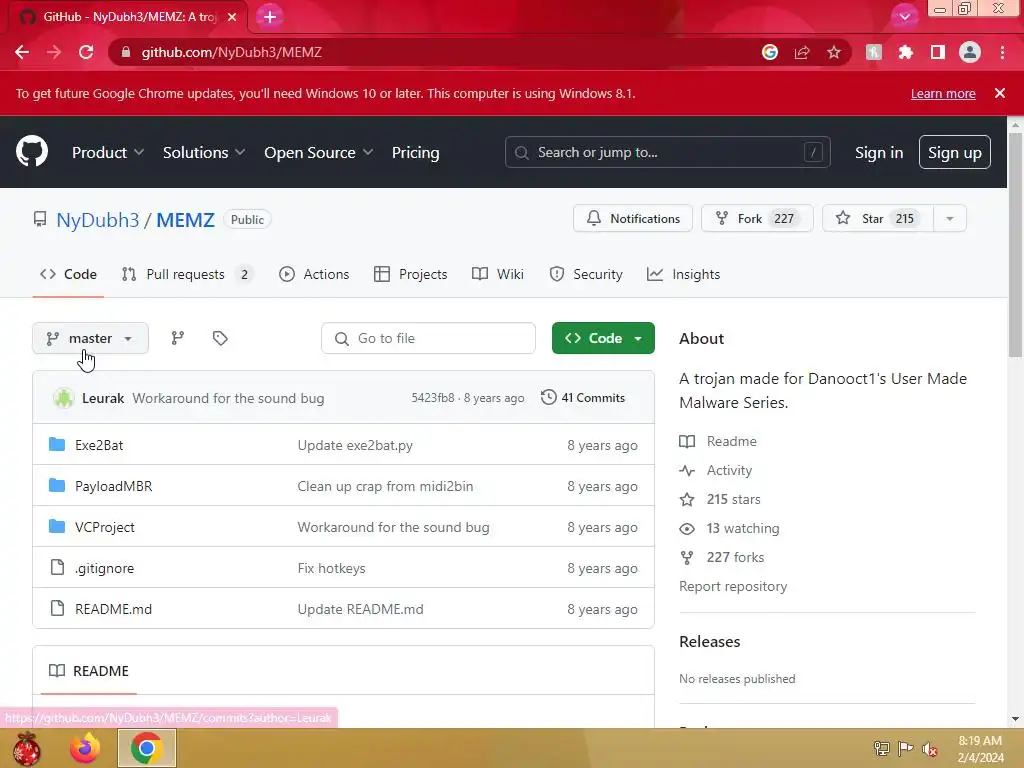Click Chrome icon in the taskbar
The height and width of the screenshot is (768, 1024).
146,748
